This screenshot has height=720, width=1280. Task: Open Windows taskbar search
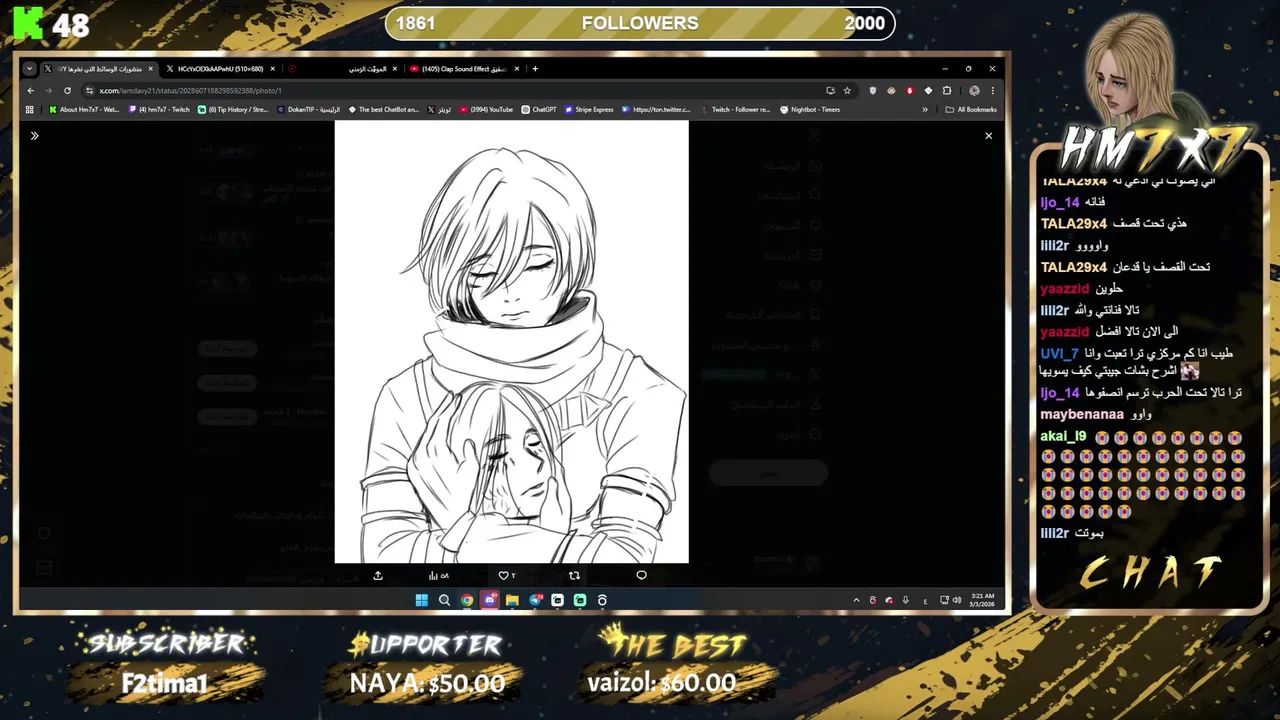444,600
